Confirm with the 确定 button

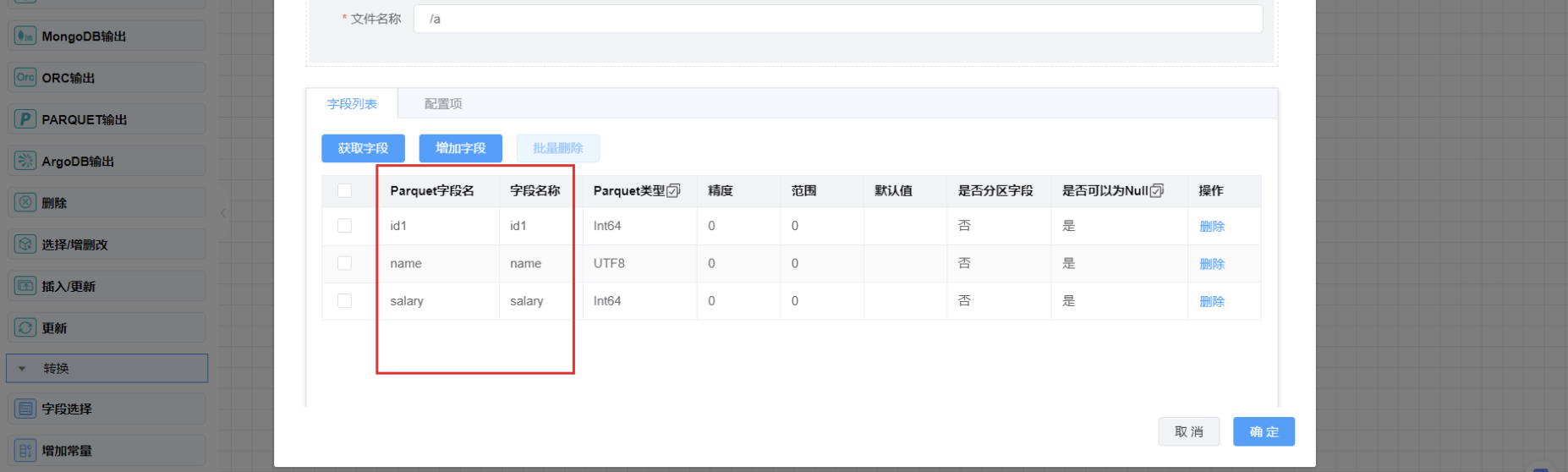point(1264,431)
